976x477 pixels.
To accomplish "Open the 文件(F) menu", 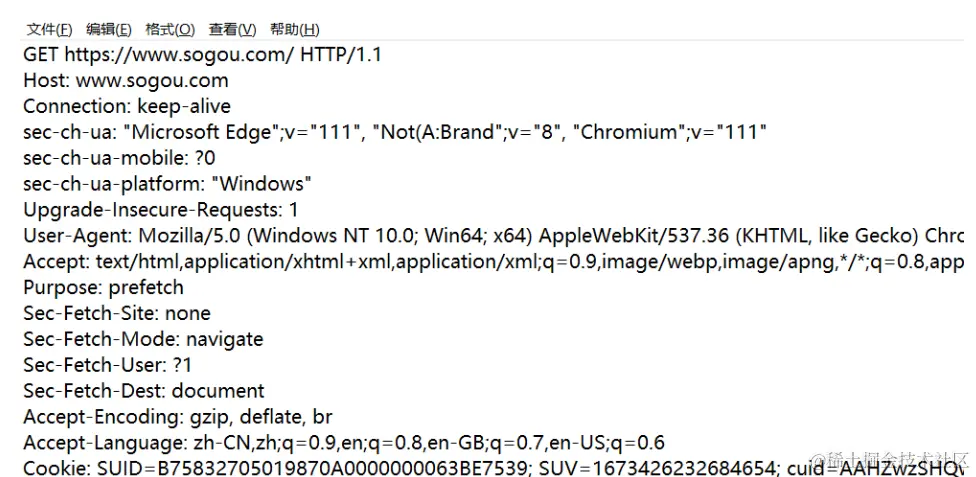I will (49, 29).
